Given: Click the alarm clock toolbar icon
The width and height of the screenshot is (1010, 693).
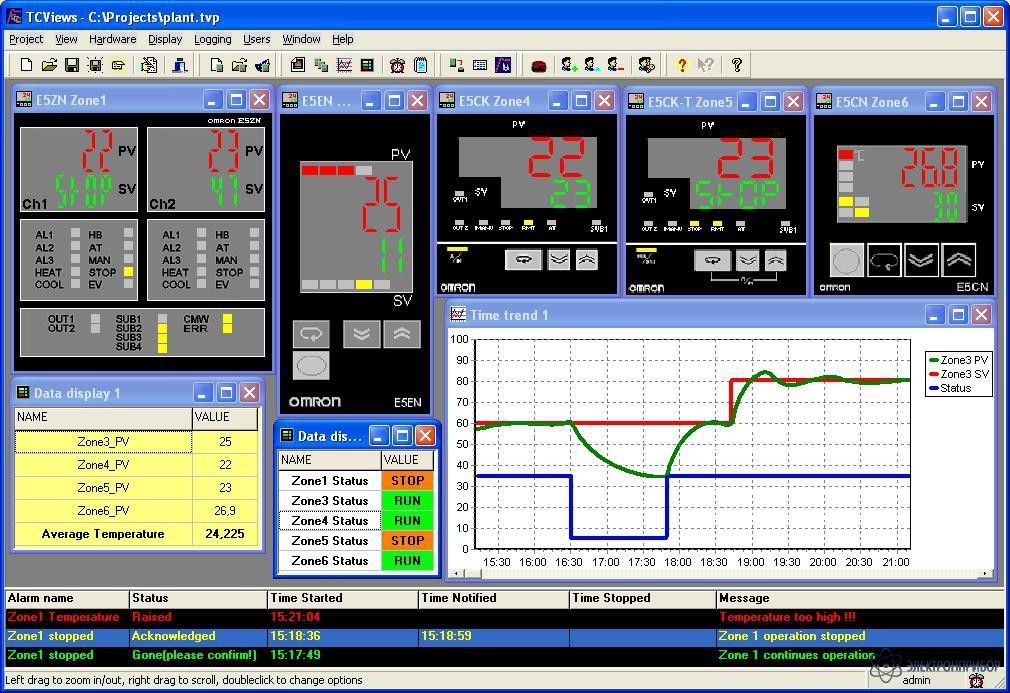Looking at the screenshot, I should pos(397,65).
